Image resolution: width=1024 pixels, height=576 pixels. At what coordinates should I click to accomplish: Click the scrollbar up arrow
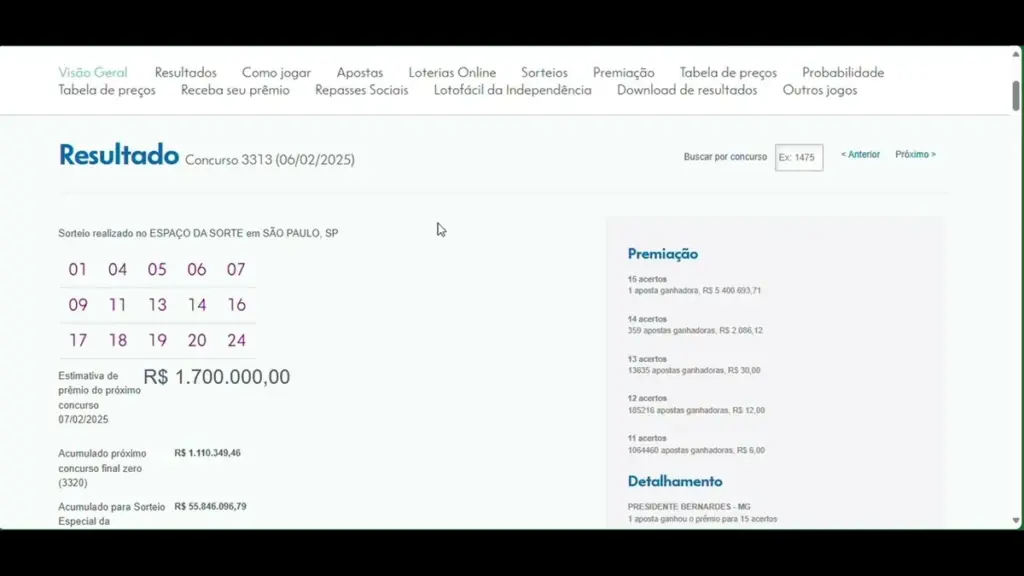(x=1016, y=54)
